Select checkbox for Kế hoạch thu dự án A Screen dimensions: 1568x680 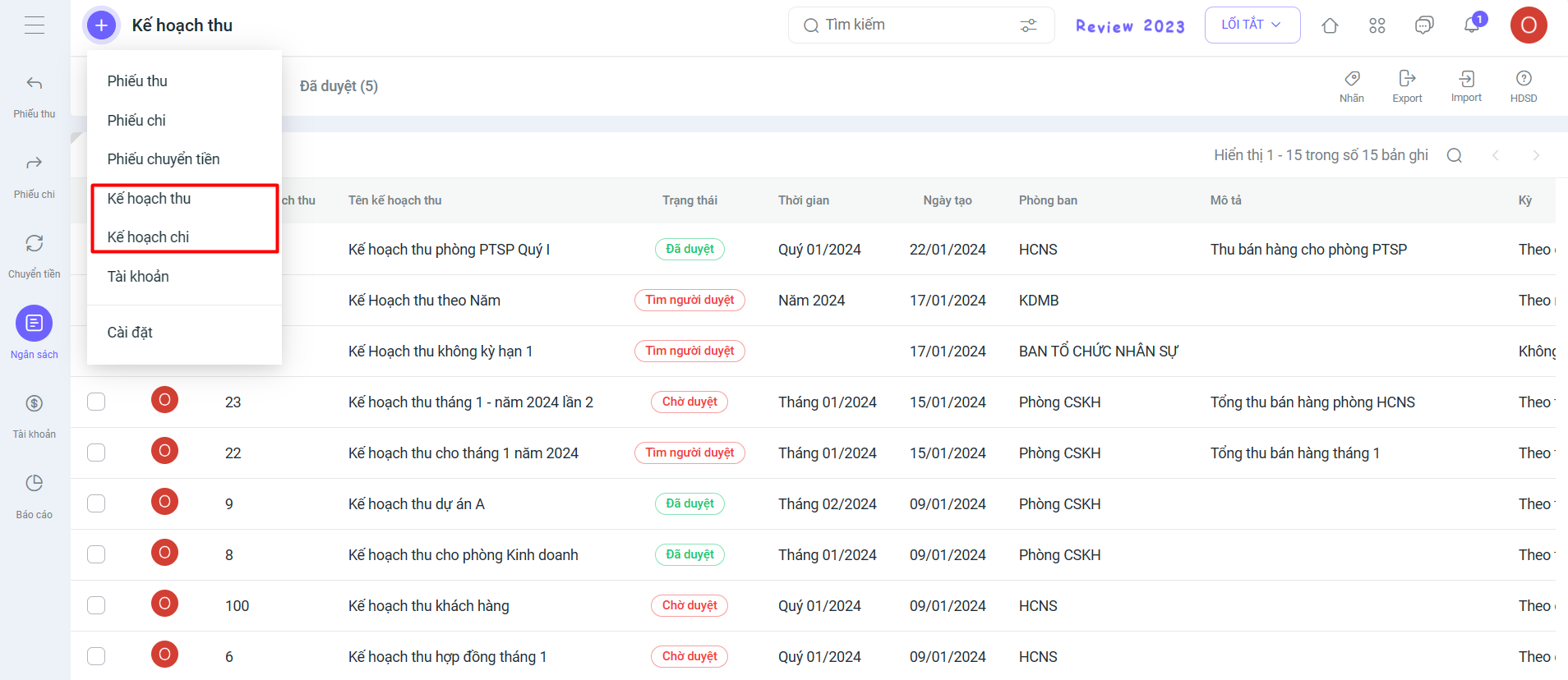[x=96, y=503]
